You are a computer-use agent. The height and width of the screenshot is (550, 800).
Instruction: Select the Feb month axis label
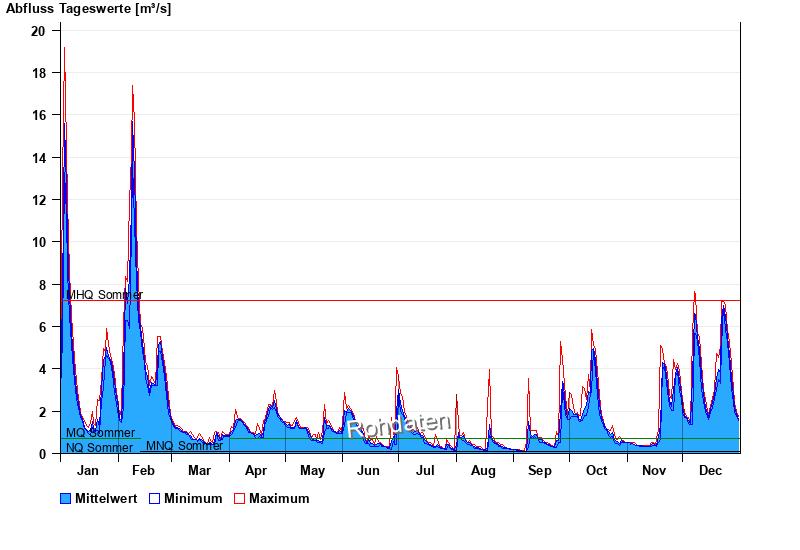pos(143,471)
